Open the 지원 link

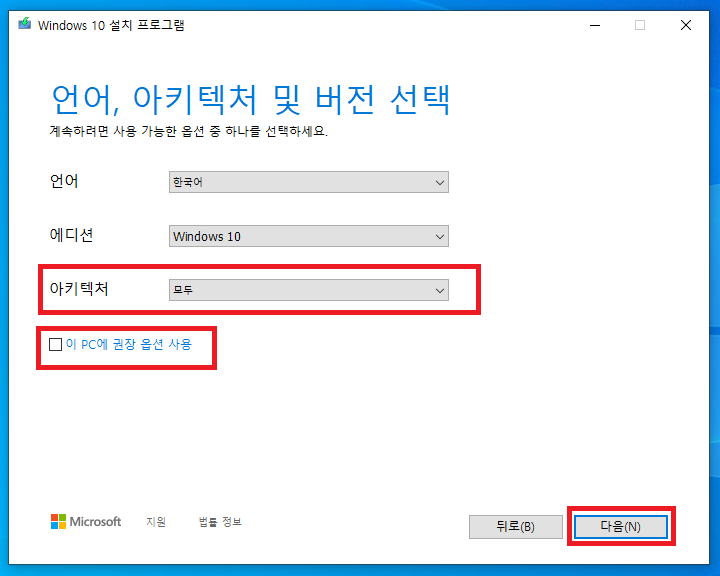coord(156,522)
